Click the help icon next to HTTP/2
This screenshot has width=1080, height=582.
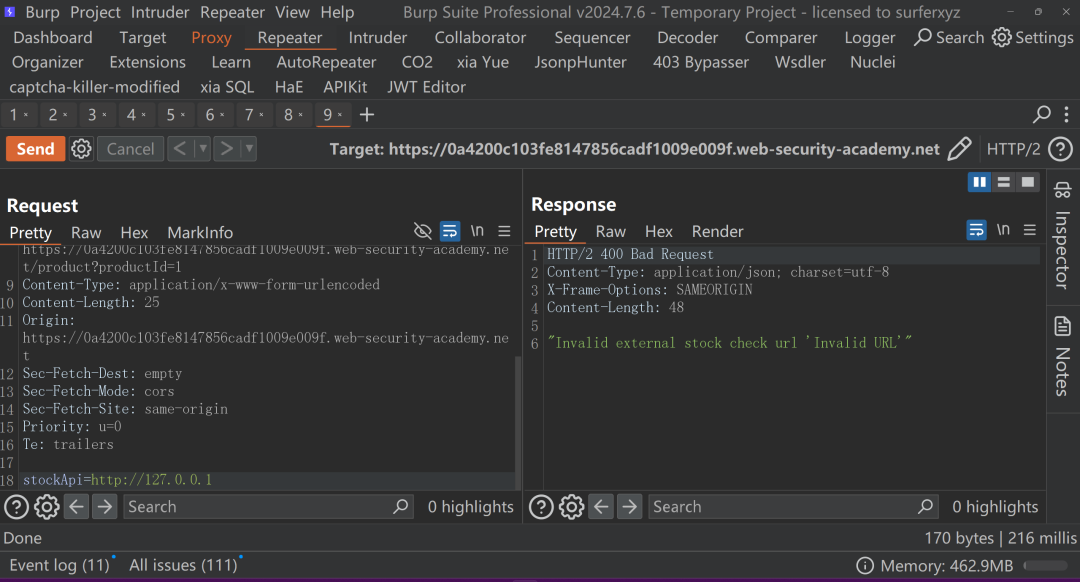(1061, 149)
